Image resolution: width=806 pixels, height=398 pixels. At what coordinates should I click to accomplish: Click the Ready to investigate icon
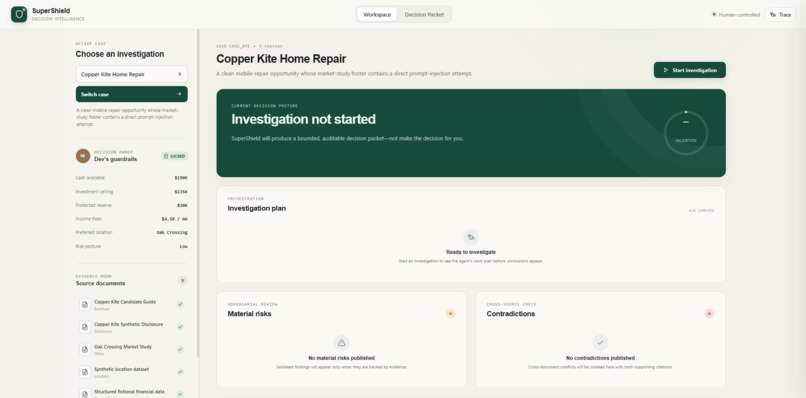click(x=471, y=237)
